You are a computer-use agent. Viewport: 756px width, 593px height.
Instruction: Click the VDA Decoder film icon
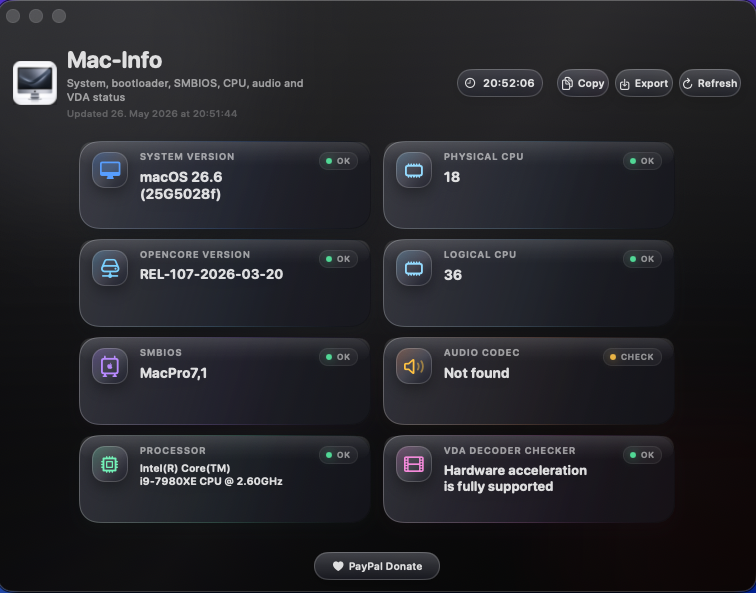click(414, 464)
